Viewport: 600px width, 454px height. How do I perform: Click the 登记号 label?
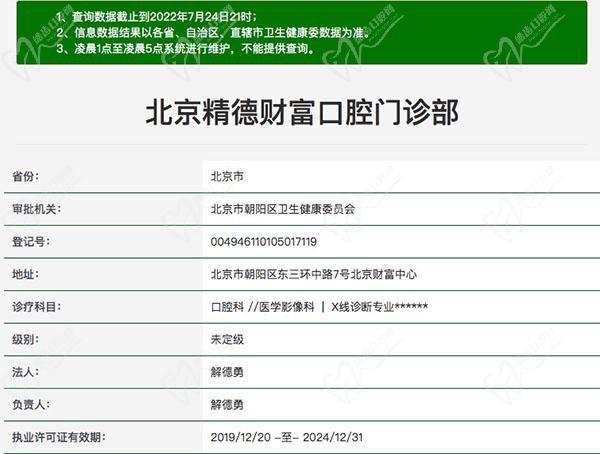[31, 242]
